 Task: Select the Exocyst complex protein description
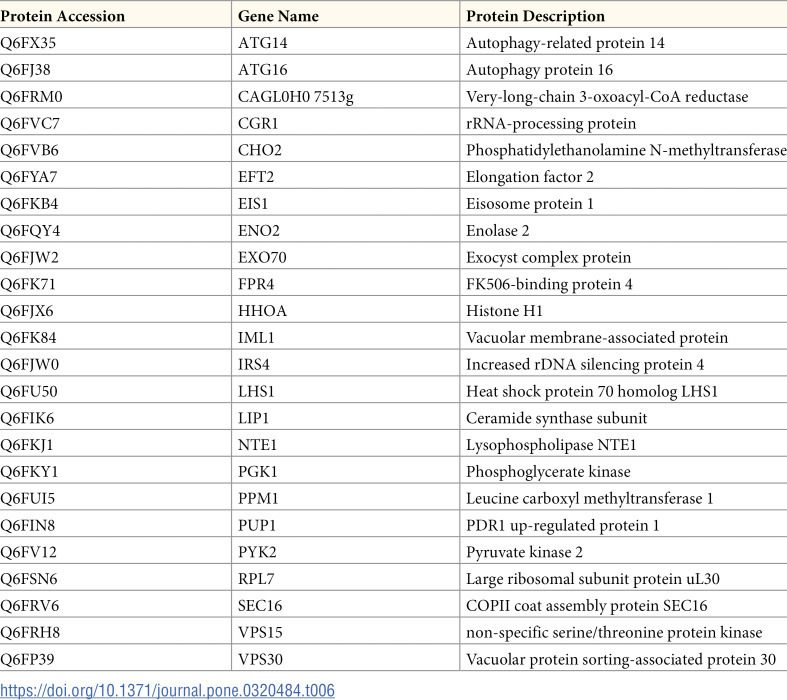click(549, 257)
